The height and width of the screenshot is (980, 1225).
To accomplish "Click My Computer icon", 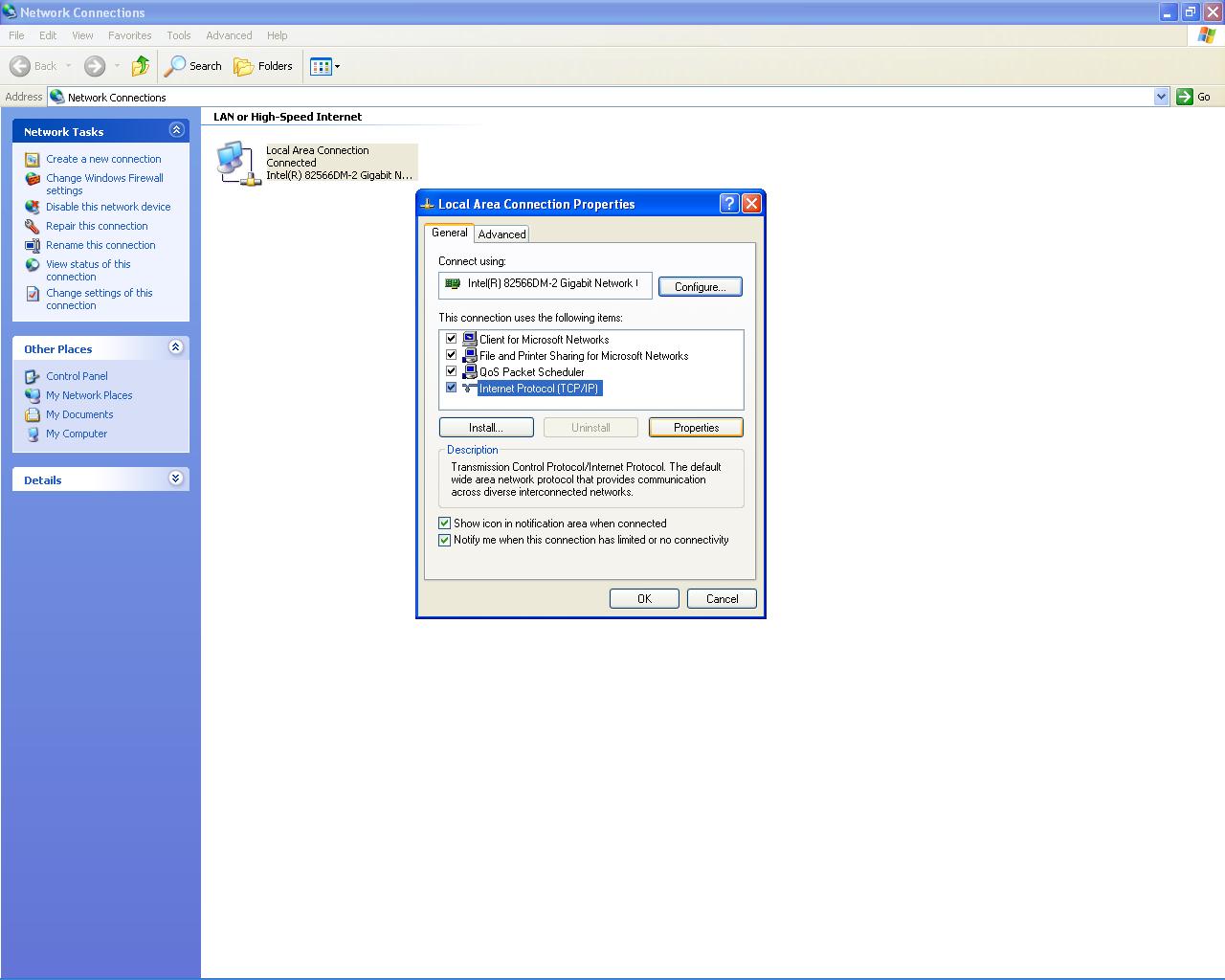I will (33, 434).
